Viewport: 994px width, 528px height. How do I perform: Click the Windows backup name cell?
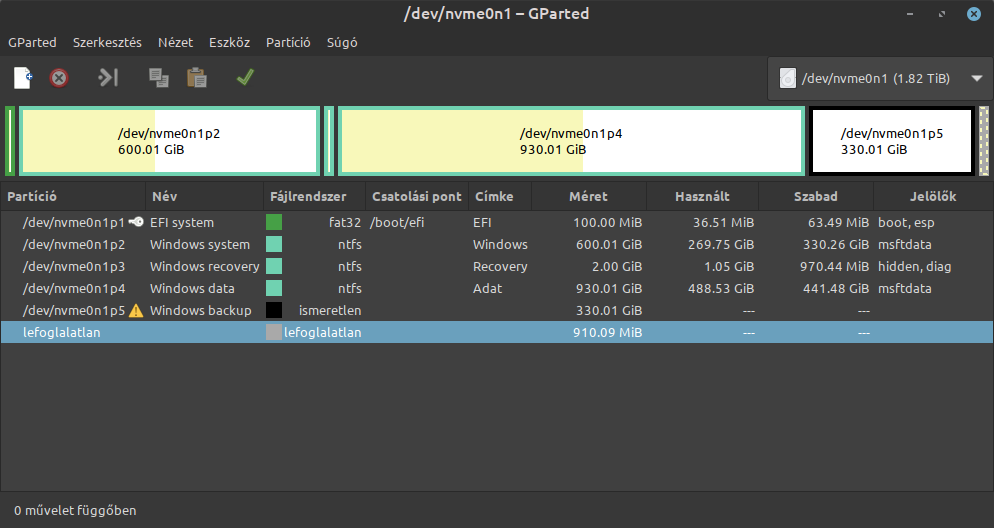click(201, 311)
